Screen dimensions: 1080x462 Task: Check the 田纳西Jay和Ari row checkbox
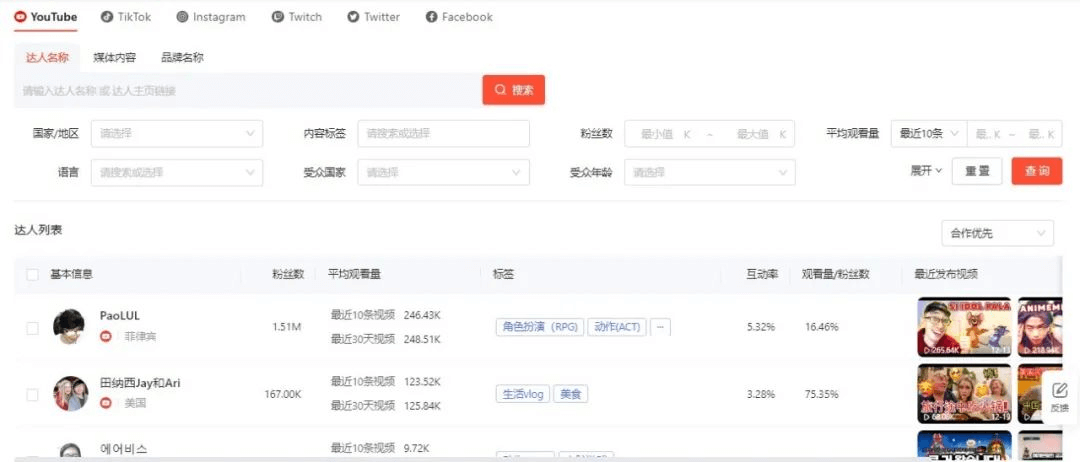pyautogui.click(x=33, y=394)
